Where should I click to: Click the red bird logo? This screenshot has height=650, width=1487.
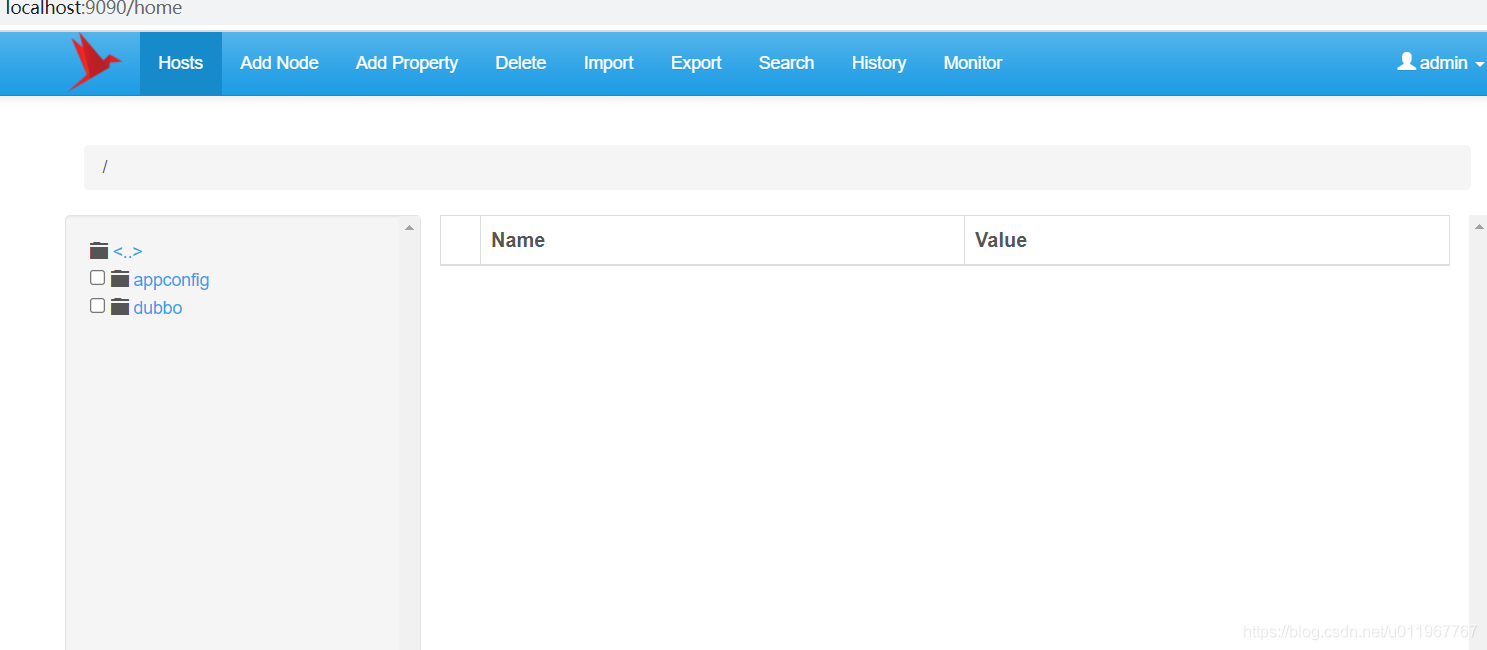(x=95, y=61)
